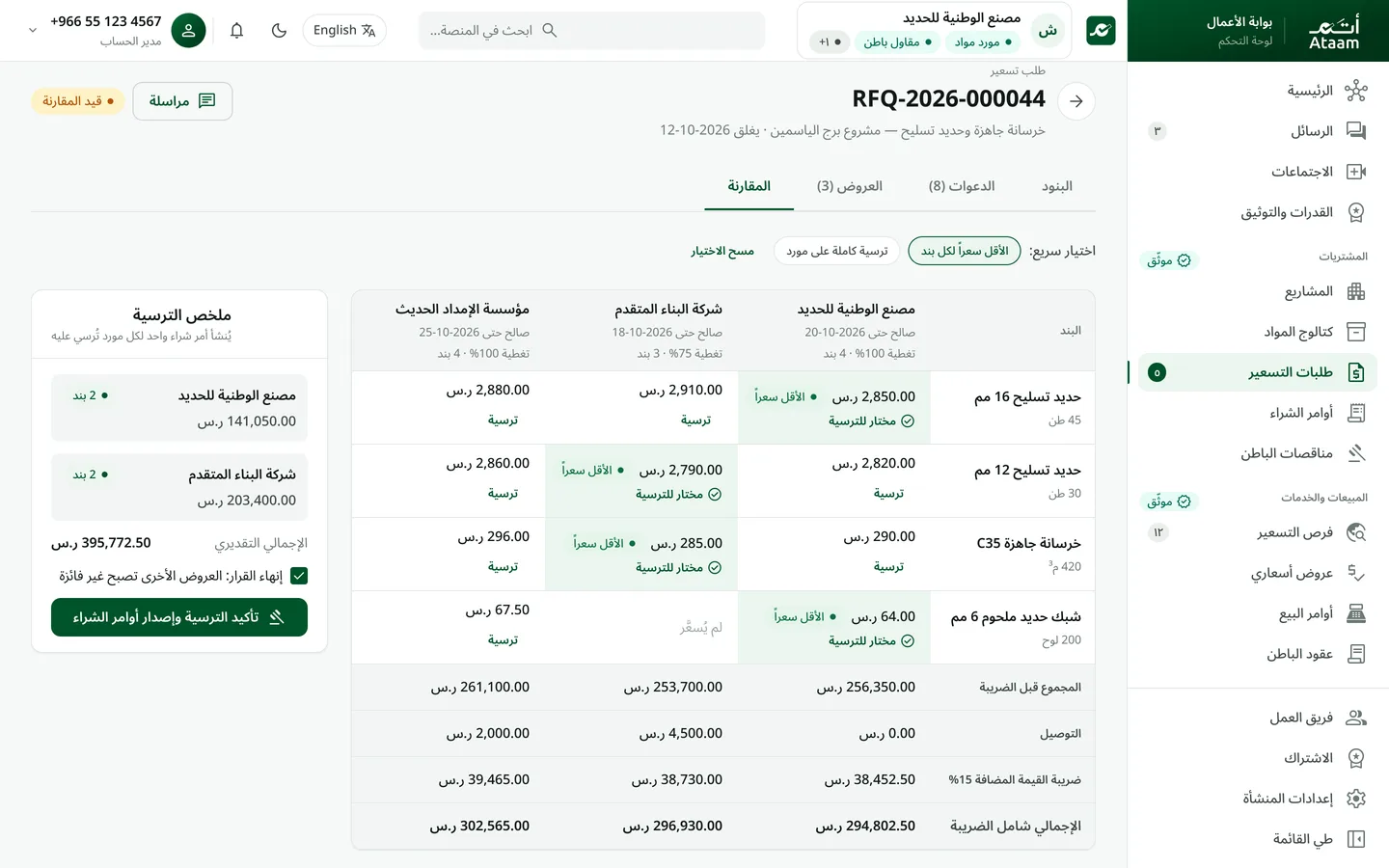Open طلبات التسعير sidebar item
1389x868 pixels.
1258,372
